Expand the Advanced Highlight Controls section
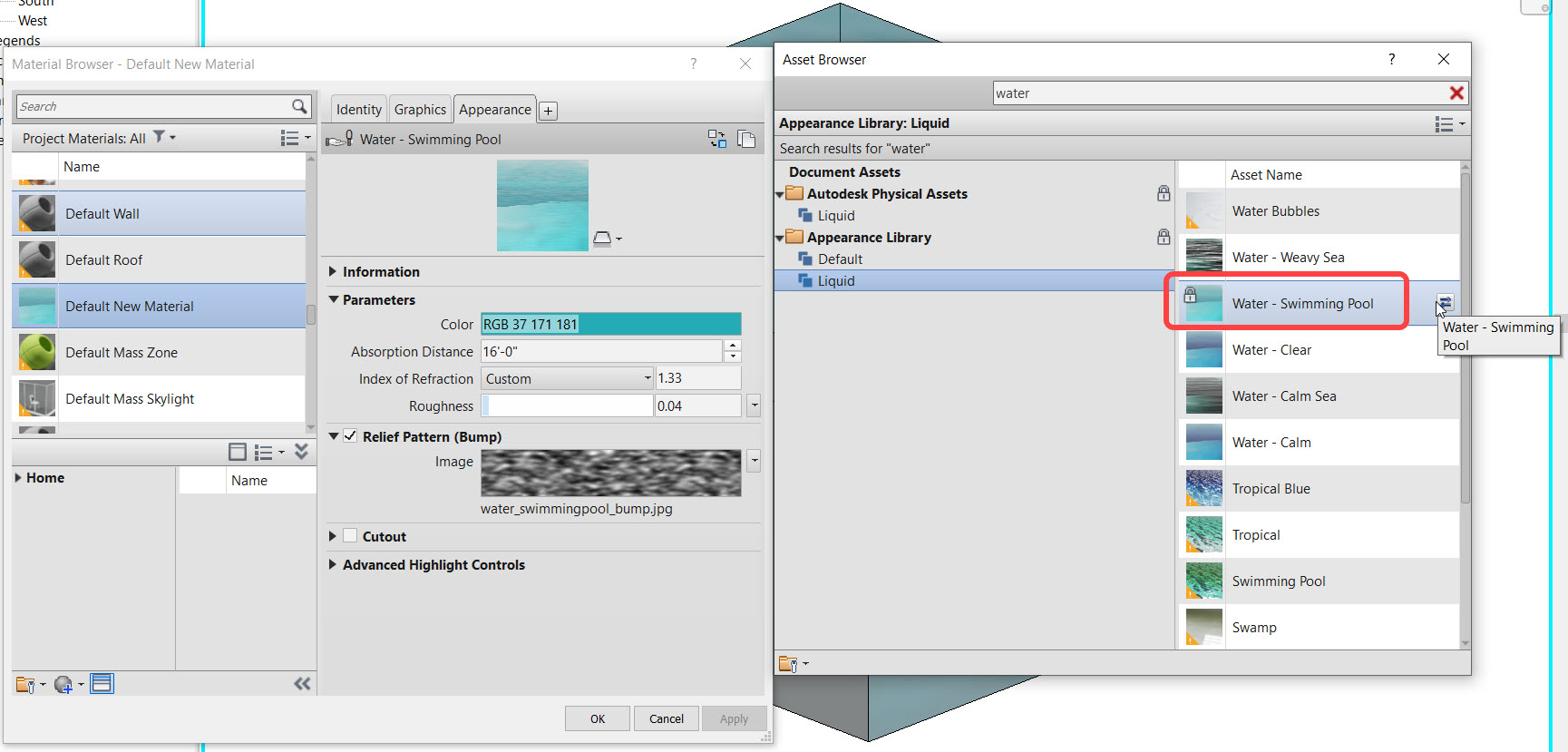This screenshot has height=752, width=1568. 333,564
